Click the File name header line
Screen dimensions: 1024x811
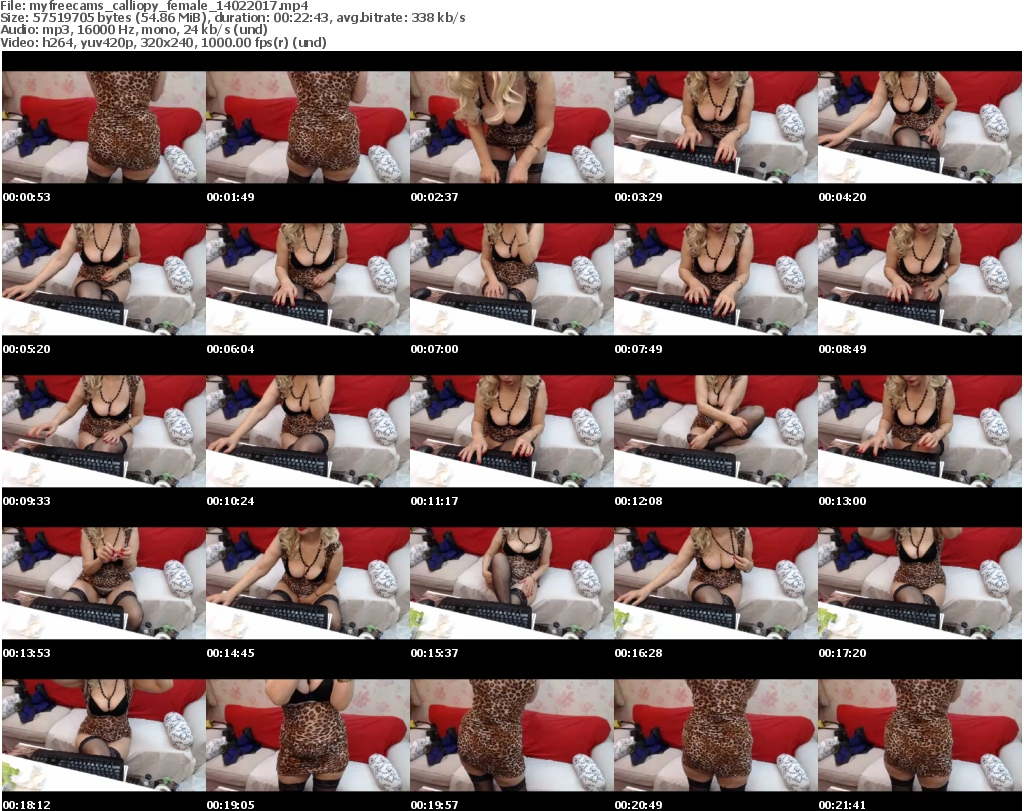[x=154, y=5]
